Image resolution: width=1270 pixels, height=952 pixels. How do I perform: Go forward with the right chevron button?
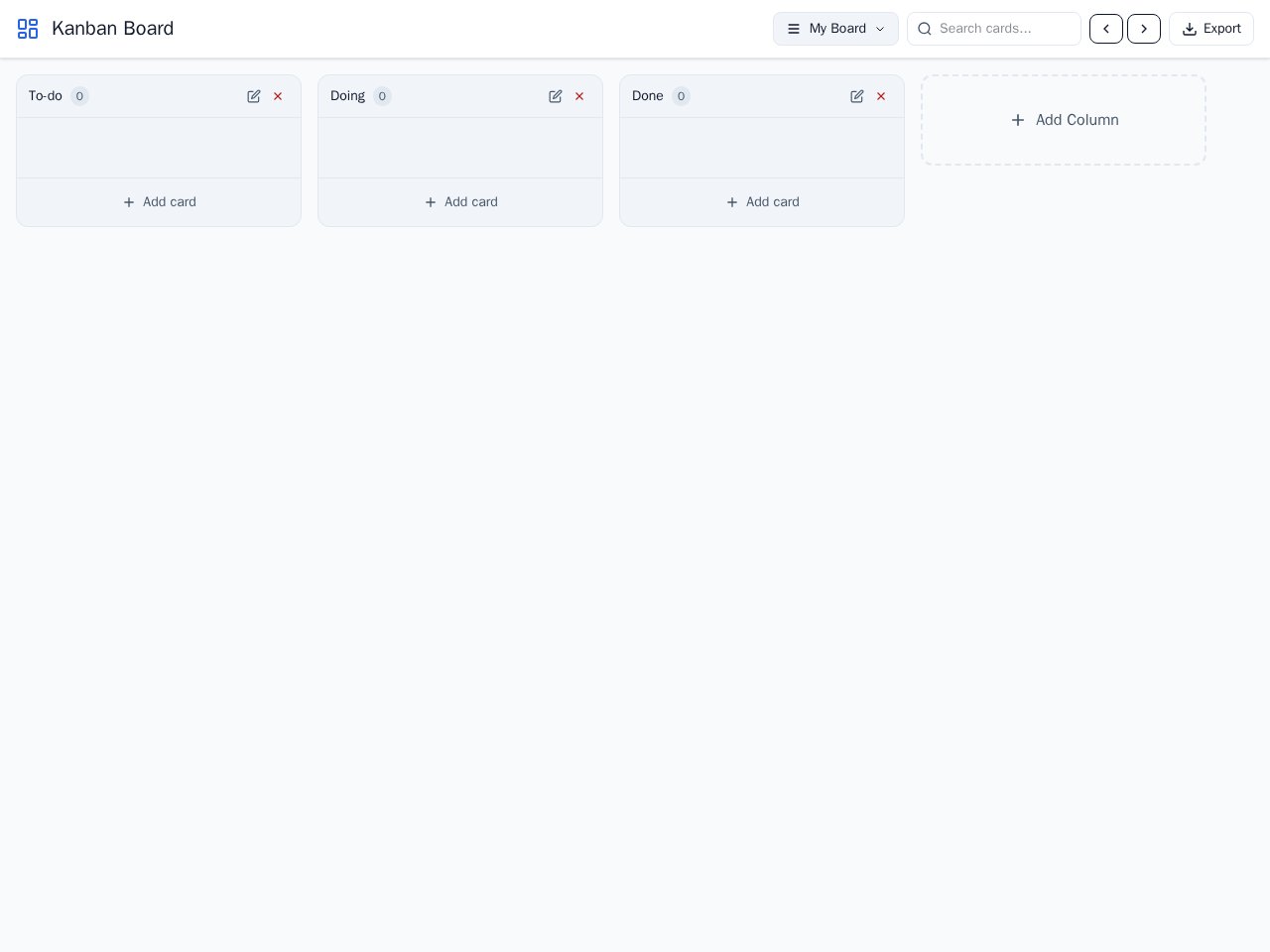click(x=1144, y=29)
